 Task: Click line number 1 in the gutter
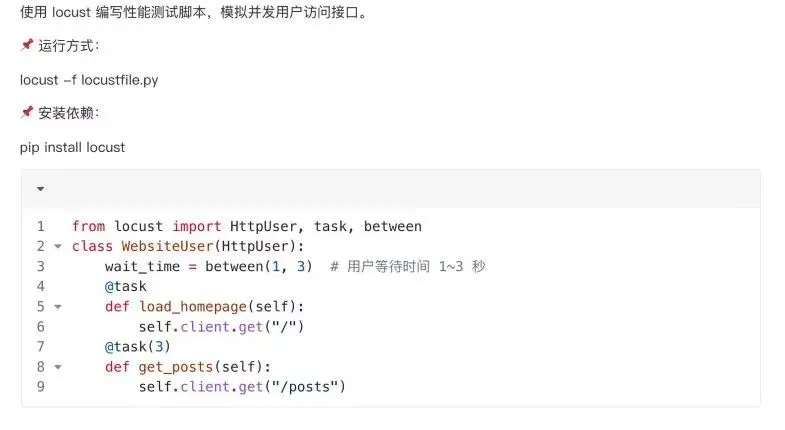[x=40, y=227]
